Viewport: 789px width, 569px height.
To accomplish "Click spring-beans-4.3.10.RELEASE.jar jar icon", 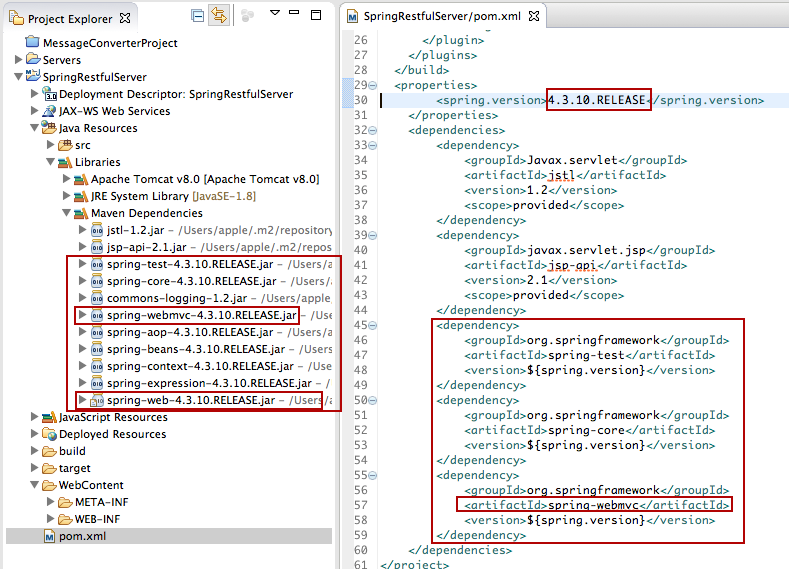I will coord(97,349).
